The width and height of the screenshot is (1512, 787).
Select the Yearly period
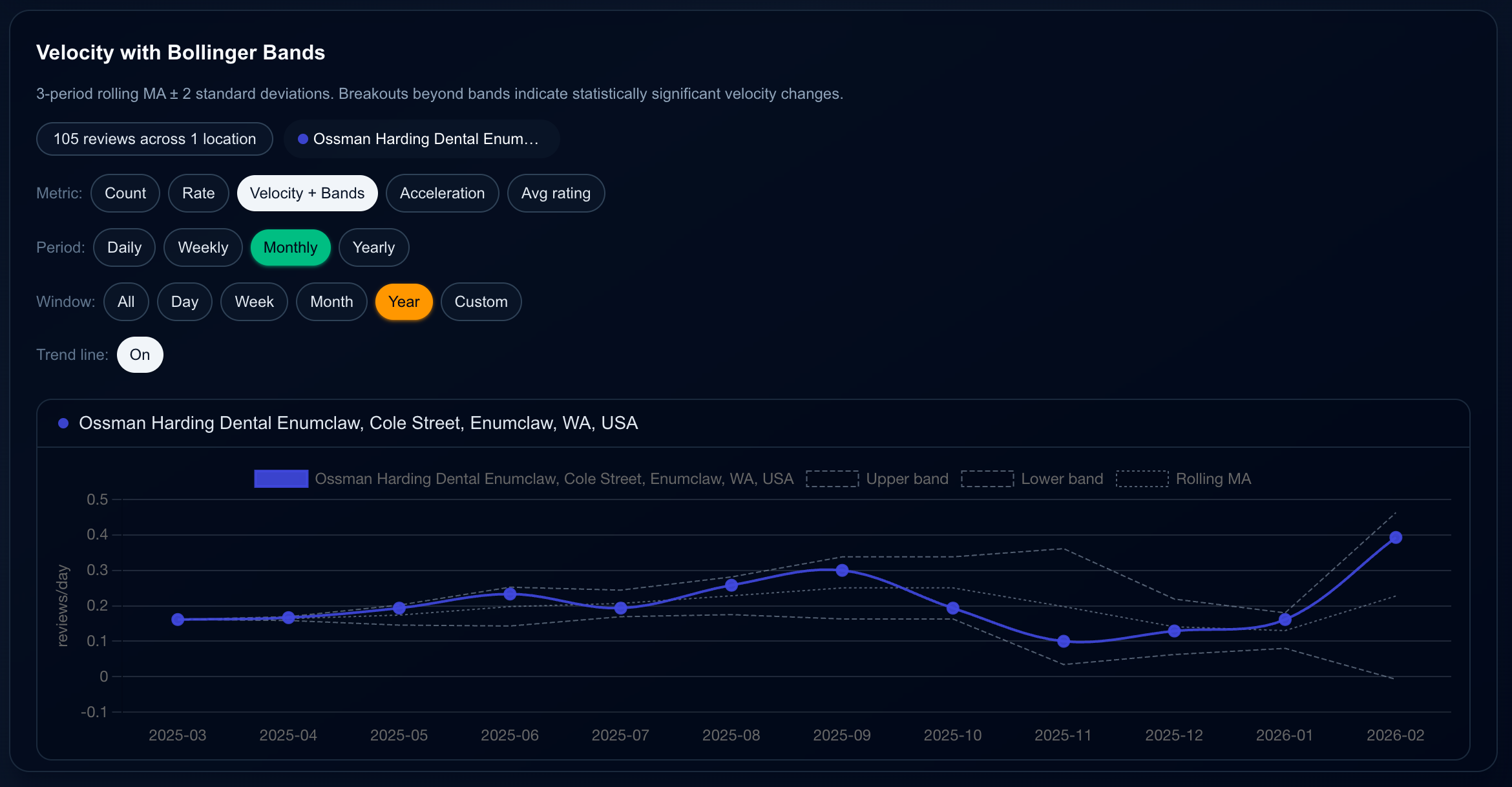[x=373, y=247]
